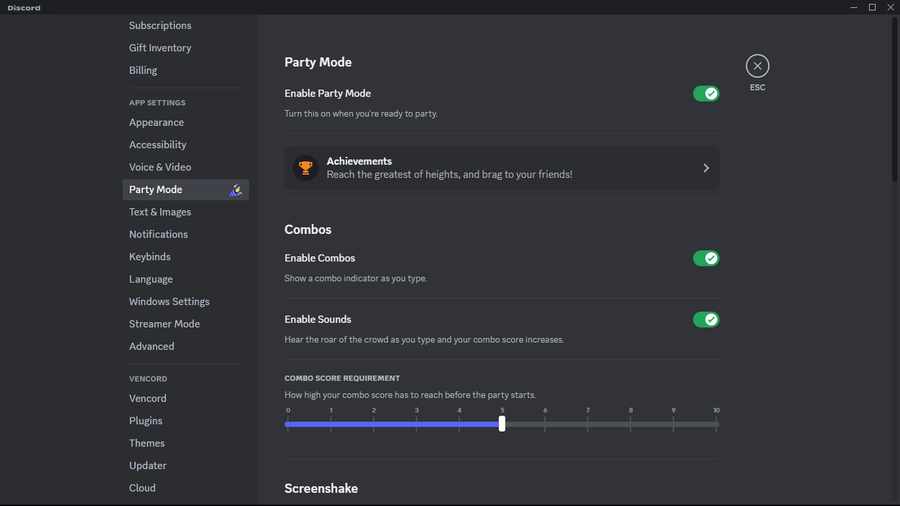Click the Discord logo in title bar
The width and height of the screenshot is (900, 506).
pos(24,7)
